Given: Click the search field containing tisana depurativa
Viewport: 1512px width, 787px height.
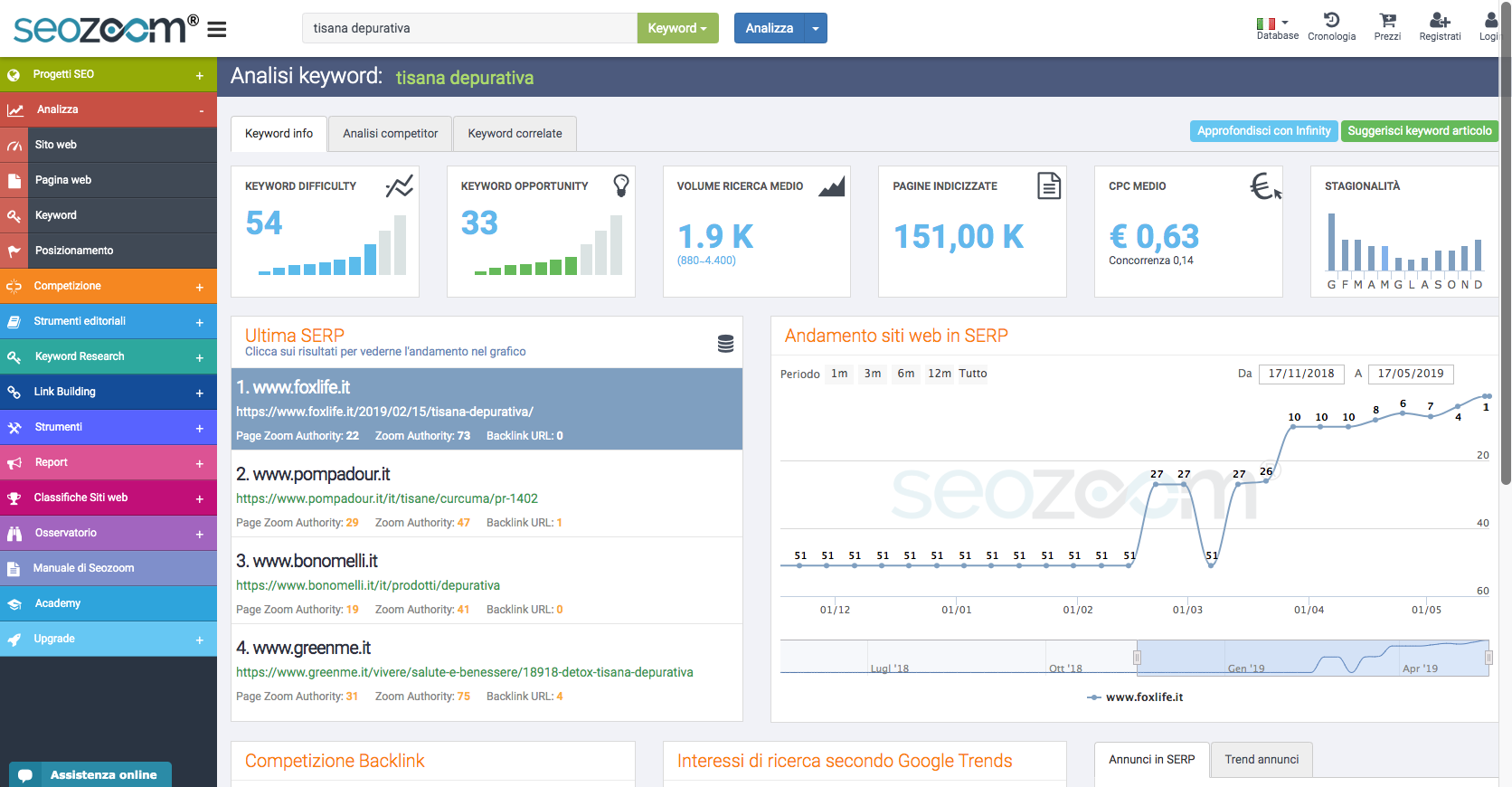Looking at the screenshot, I should click(x=469, y=28).
